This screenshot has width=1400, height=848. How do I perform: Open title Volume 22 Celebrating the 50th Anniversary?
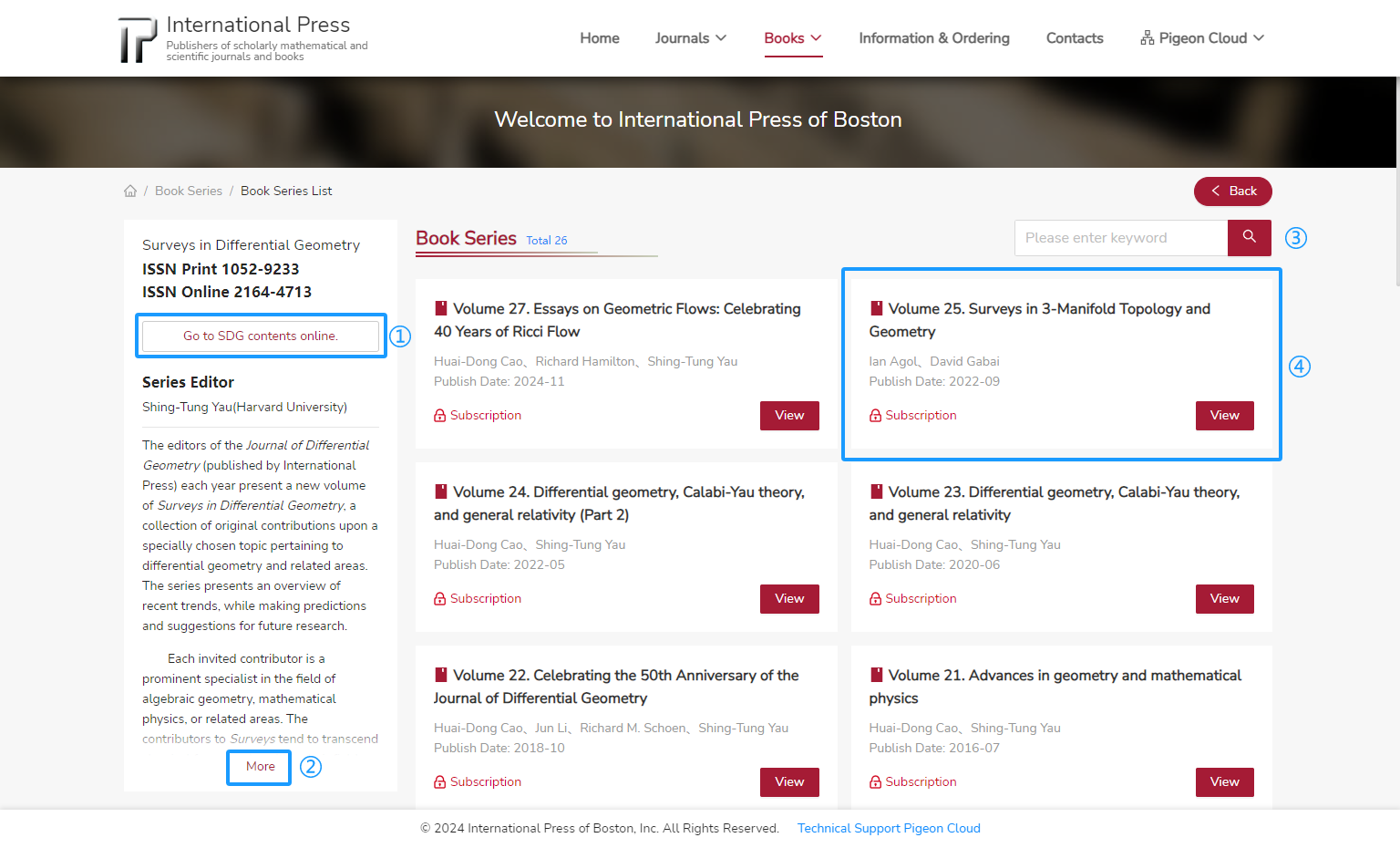click(617, 687)
